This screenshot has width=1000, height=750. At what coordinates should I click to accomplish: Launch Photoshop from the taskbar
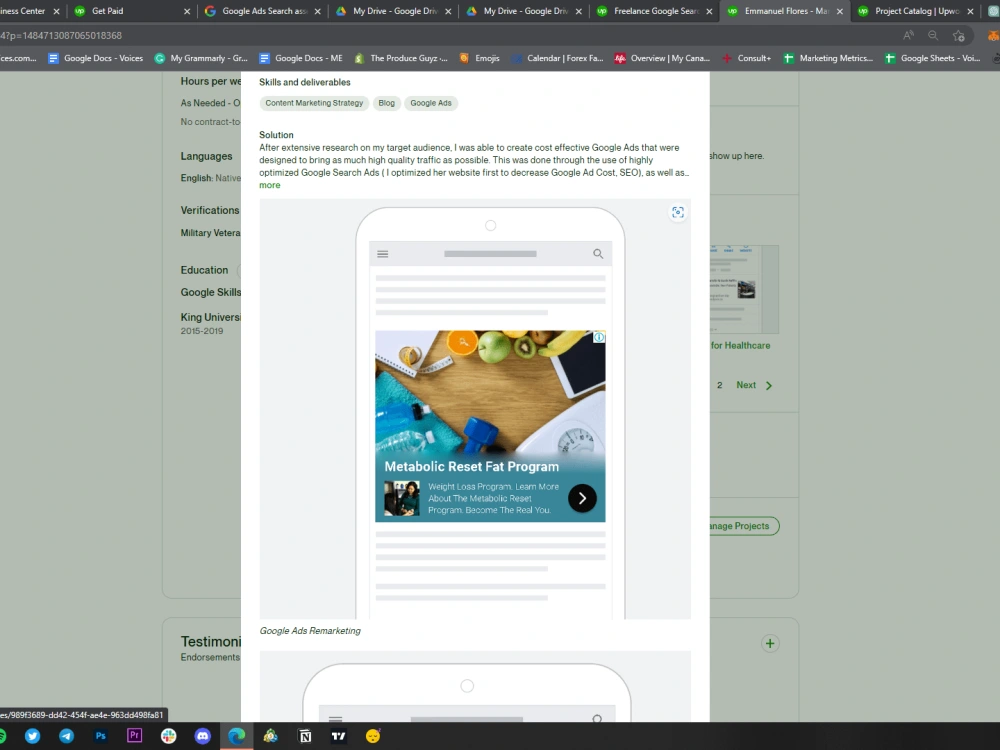tap(100, 736)
